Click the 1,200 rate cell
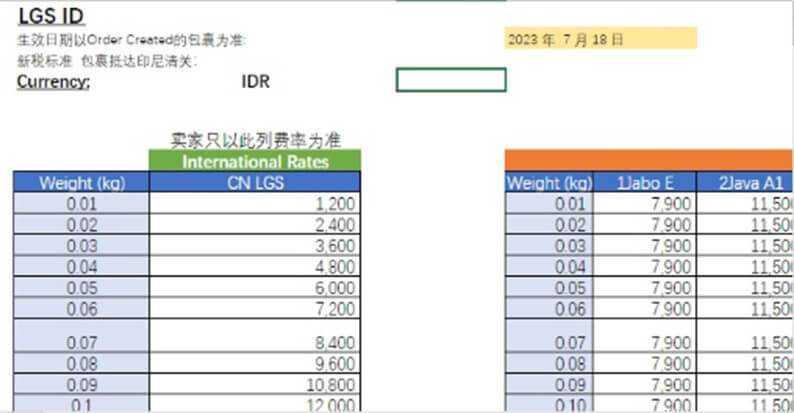Image resolution: width=794 pixels, height=413 pixels. coord(255,204)
